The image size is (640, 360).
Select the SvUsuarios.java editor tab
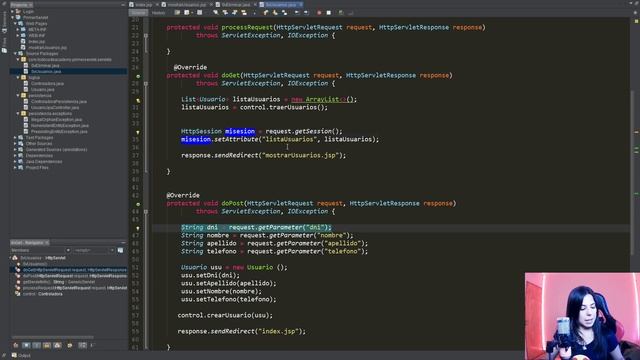[280, 4]
